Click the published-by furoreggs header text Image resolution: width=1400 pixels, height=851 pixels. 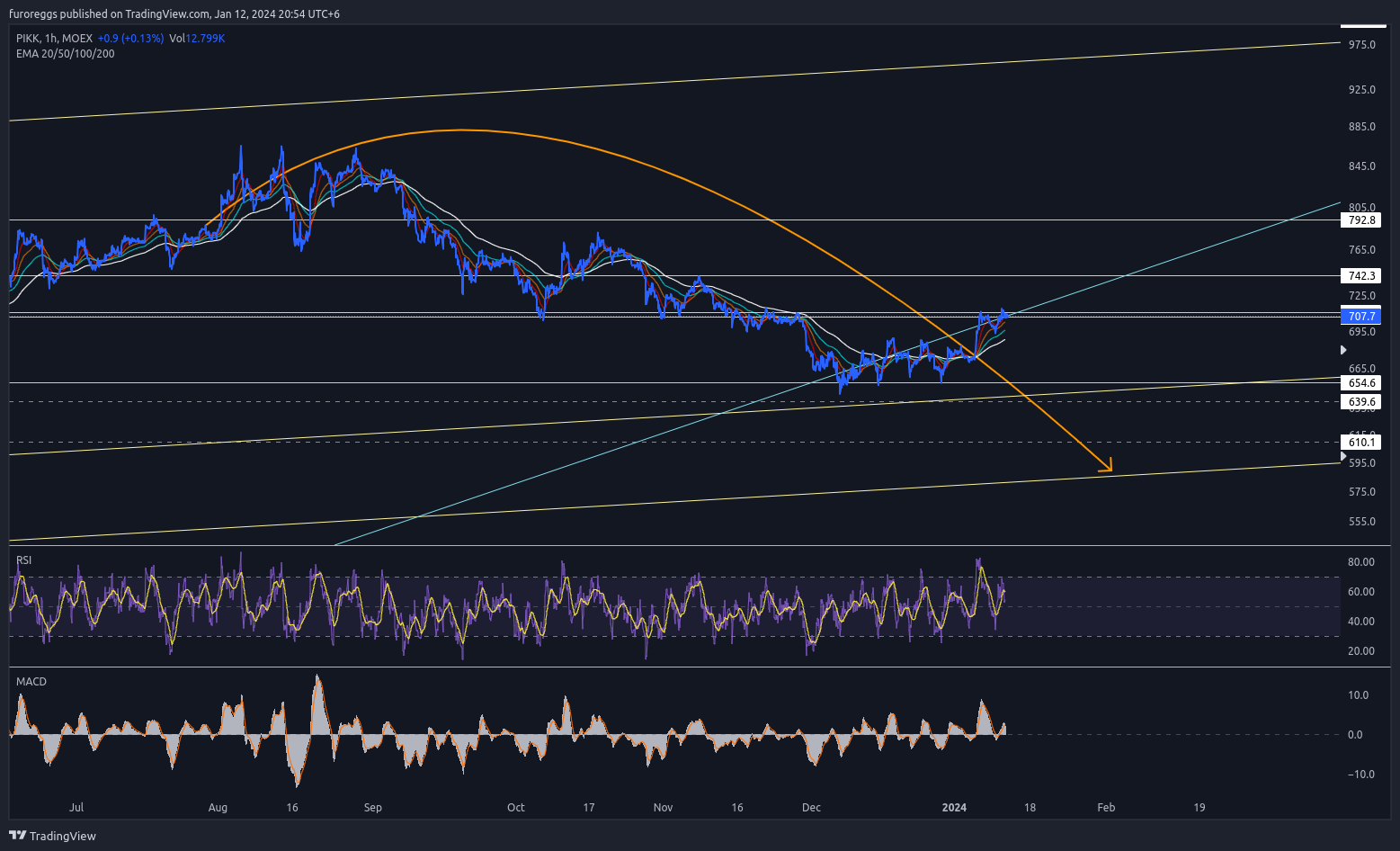click(x=174, y=14)
